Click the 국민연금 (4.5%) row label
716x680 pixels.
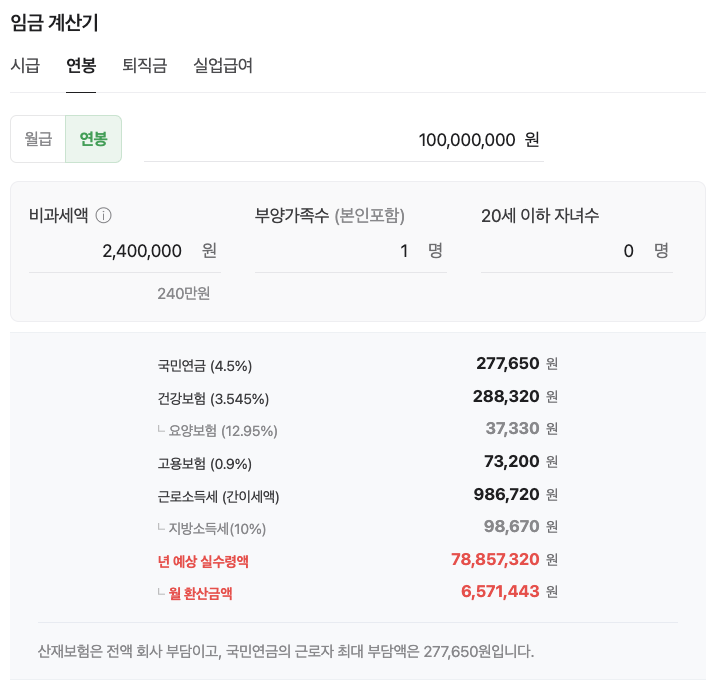pyautogui.click(x=205, y=366)
